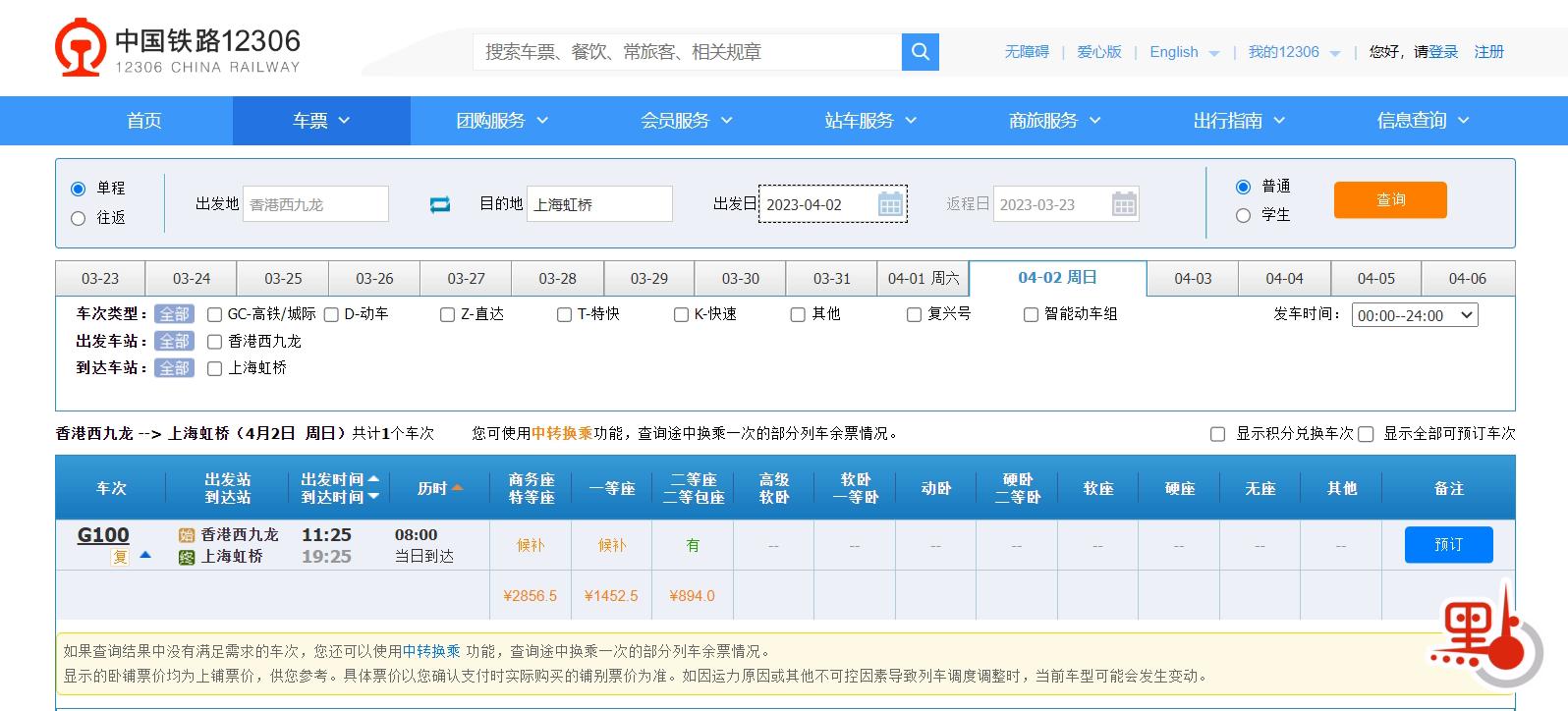Click the 始 origin station marker icon
Image resolution: width=1568 pixels, height=711 pixels.
tap(187, 535)
